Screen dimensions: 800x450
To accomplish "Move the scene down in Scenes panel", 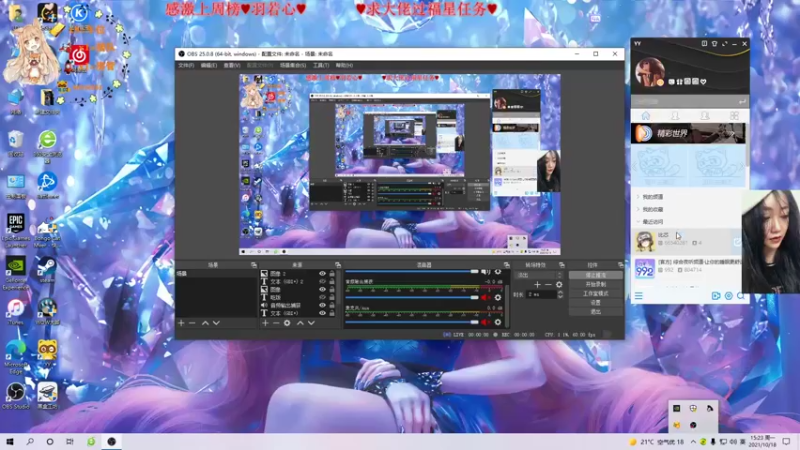I will (x=216, y=323).
